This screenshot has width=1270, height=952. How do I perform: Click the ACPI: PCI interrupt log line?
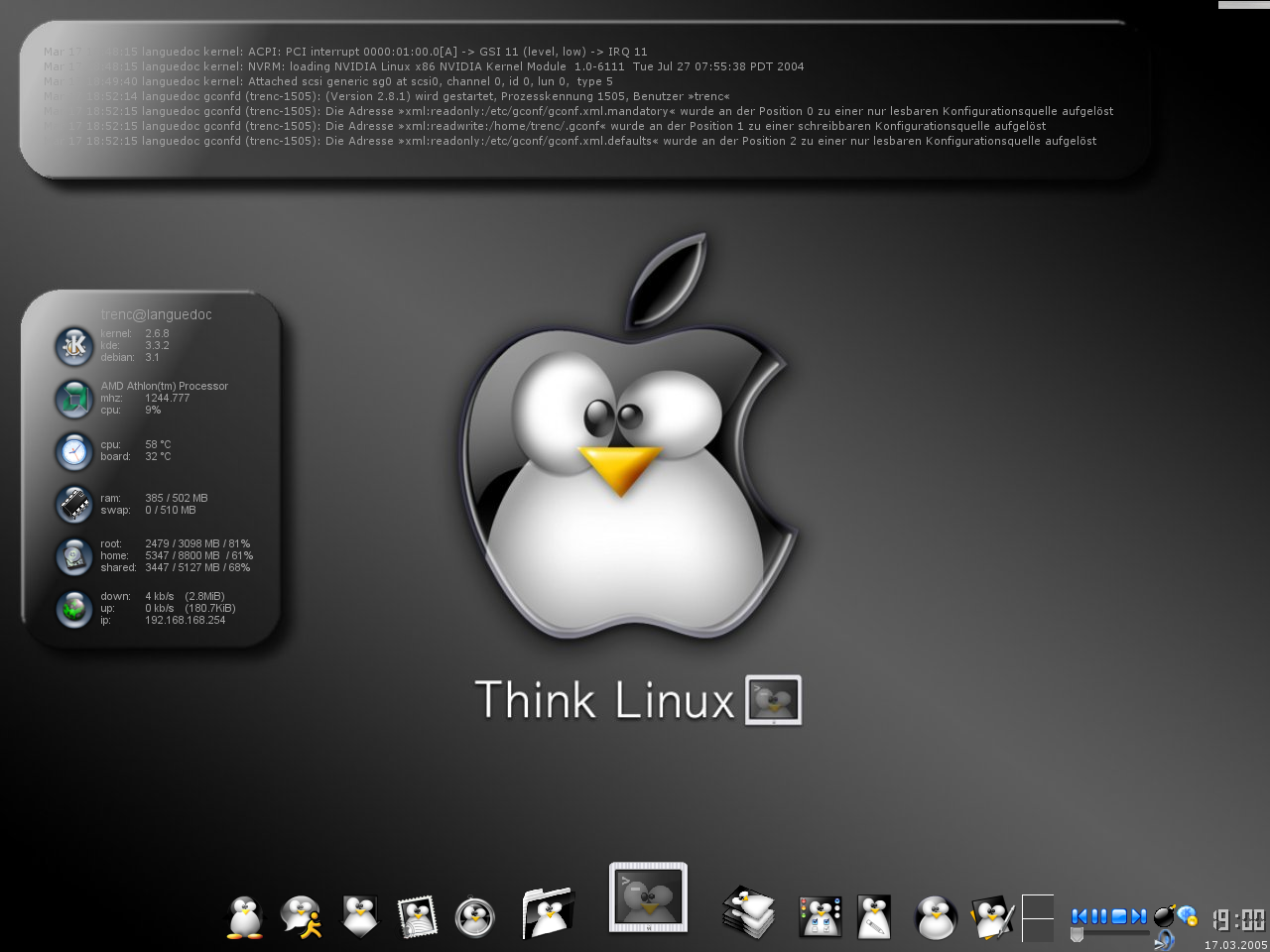pyautogui.click(x=345, y=52)
